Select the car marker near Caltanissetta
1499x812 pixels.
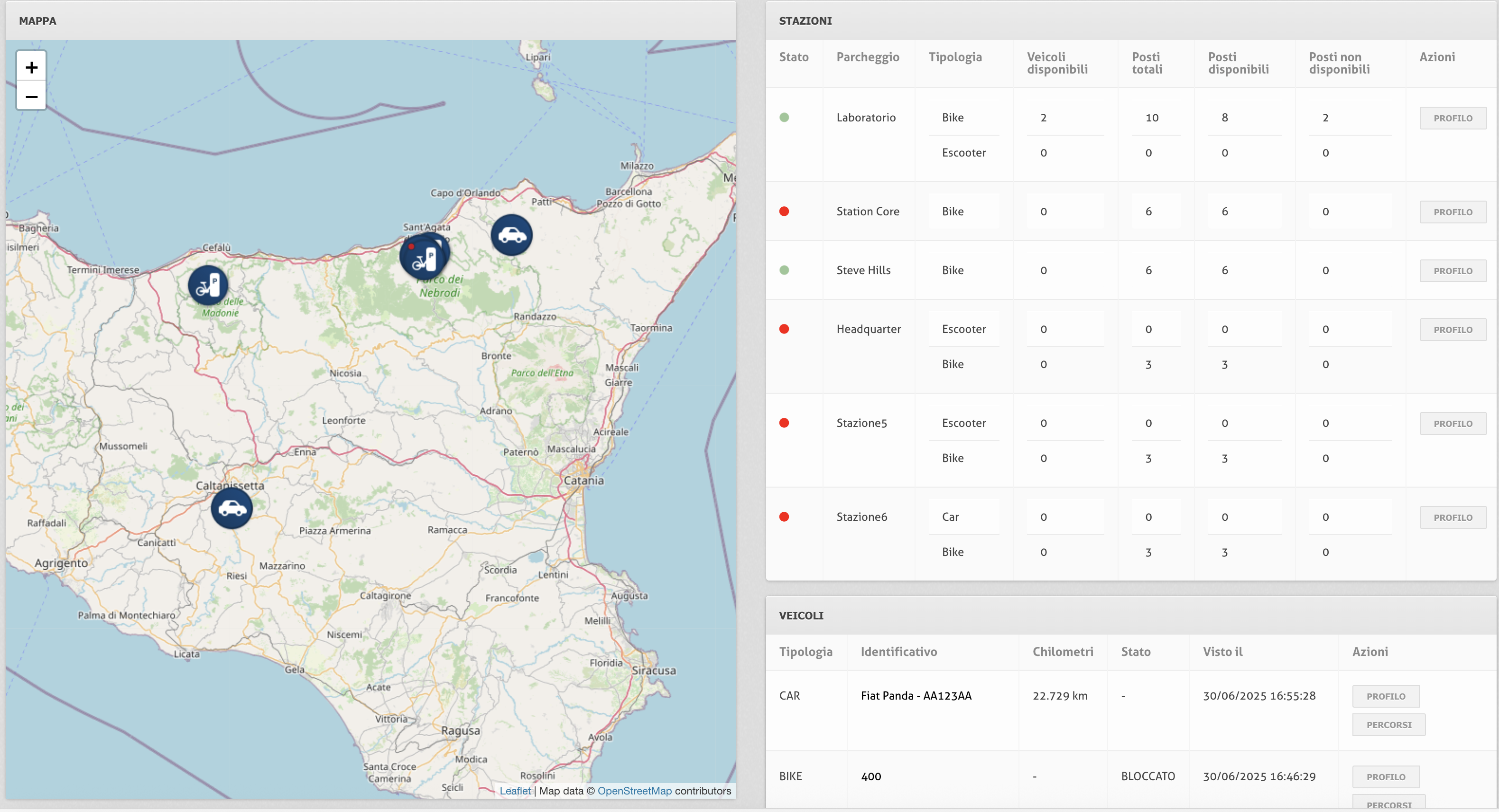point(231,508)
